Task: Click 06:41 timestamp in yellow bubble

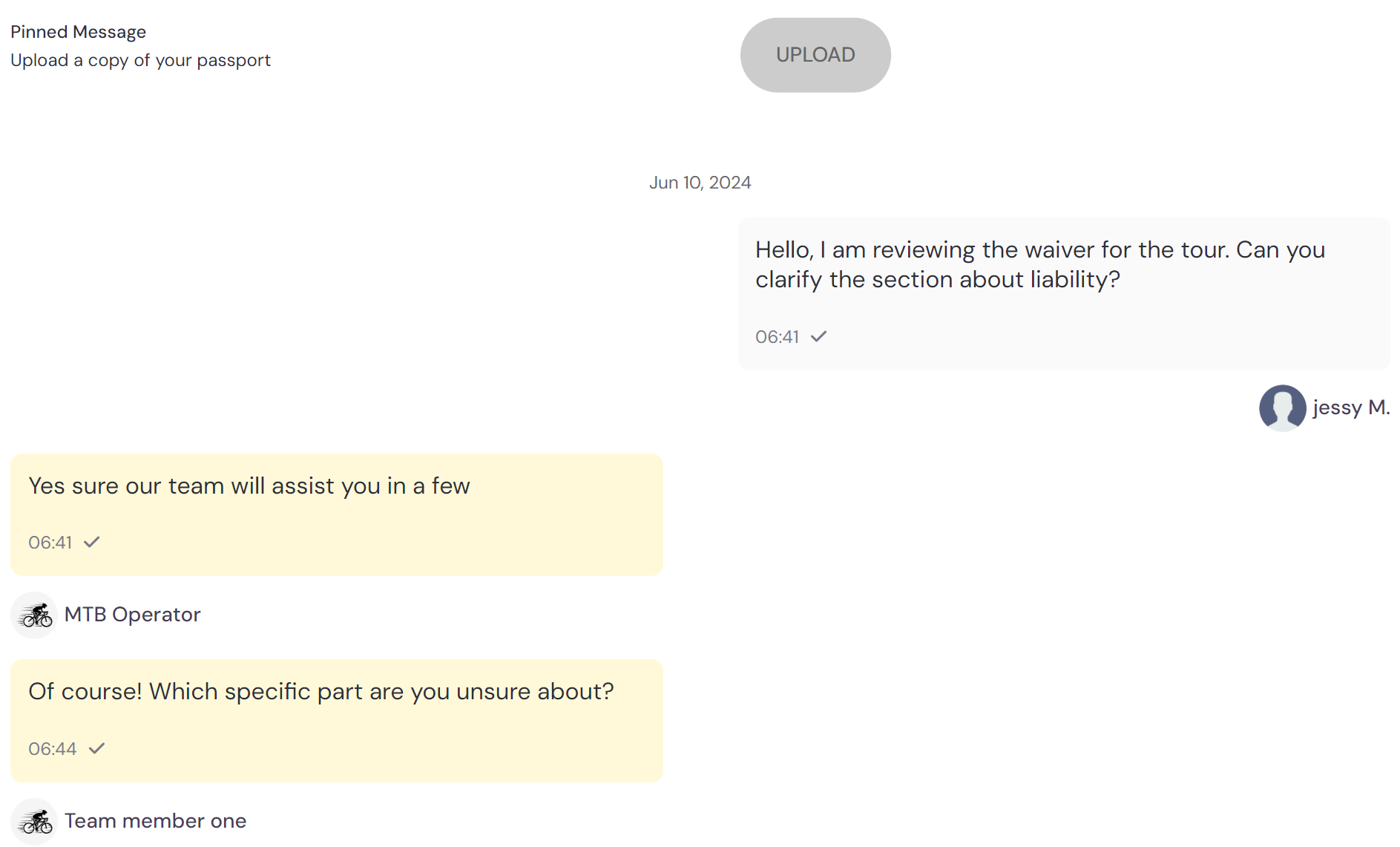Action: [x=50, y=543]
